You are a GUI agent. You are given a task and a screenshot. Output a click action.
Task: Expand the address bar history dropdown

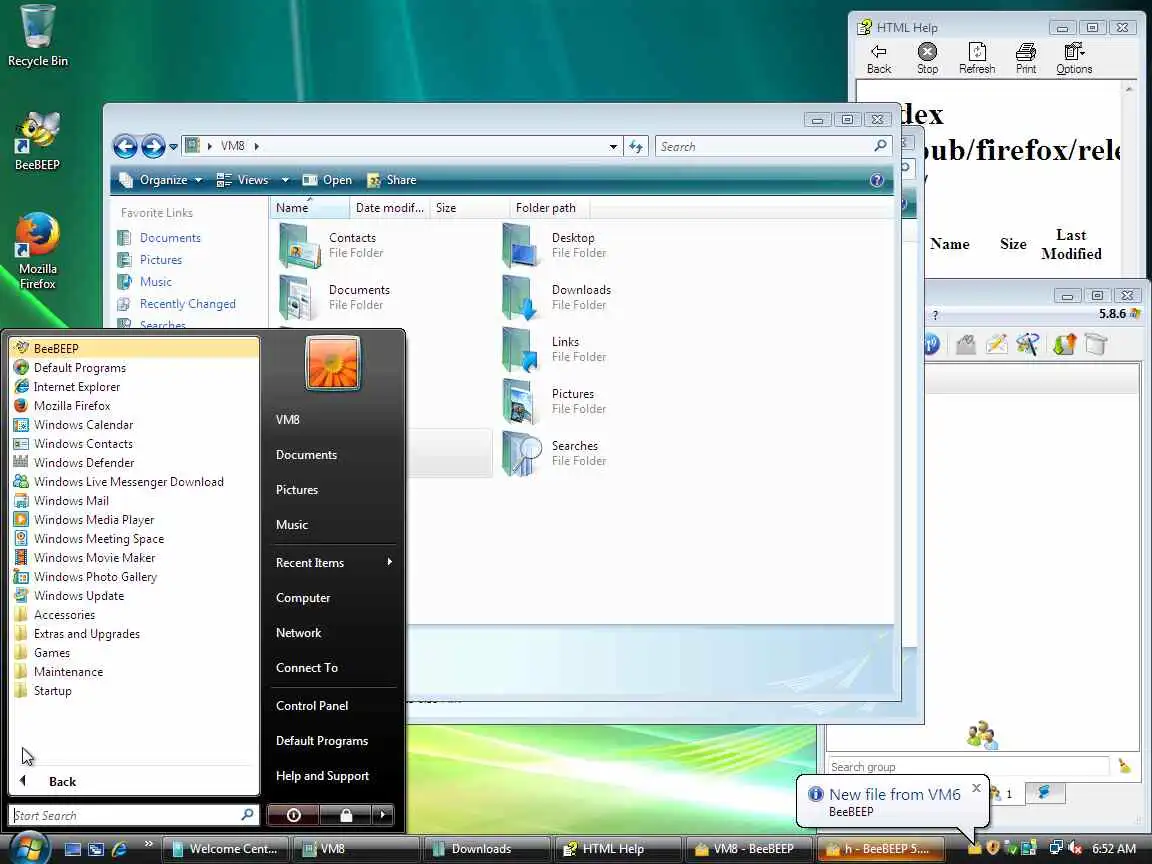pos(613,146)
